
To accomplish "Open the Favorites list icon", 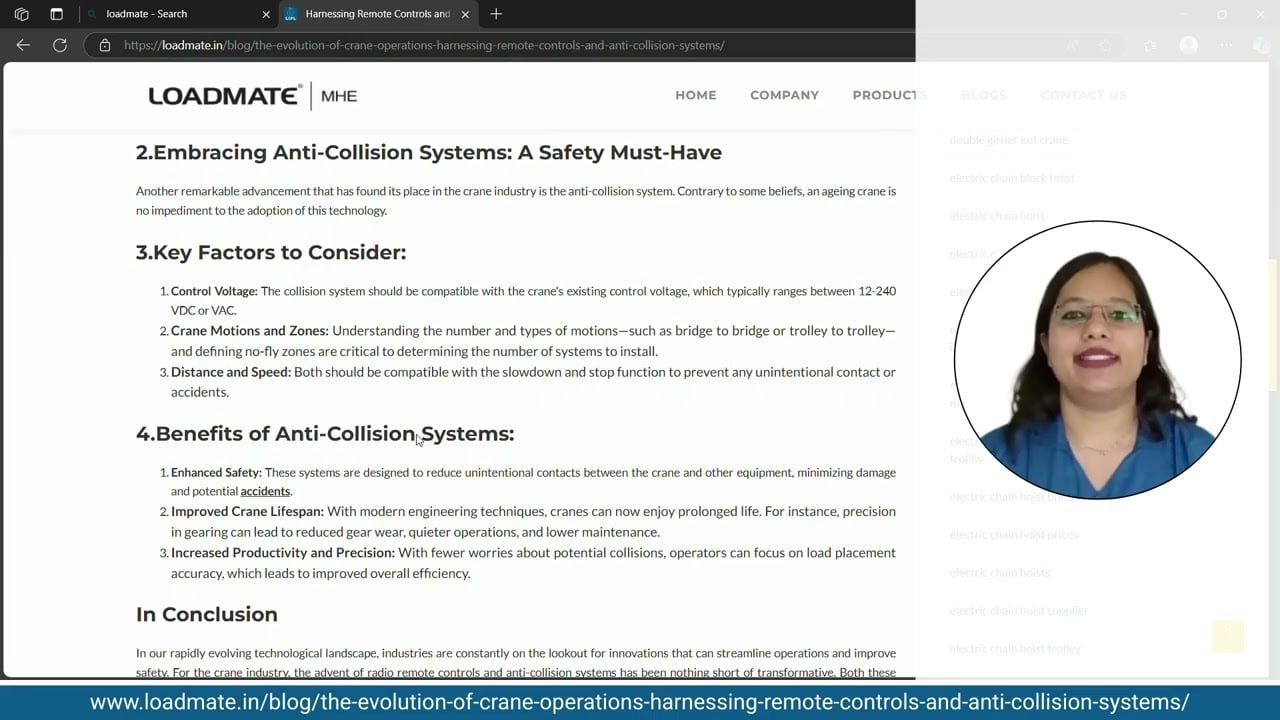I will (1150, 45).
